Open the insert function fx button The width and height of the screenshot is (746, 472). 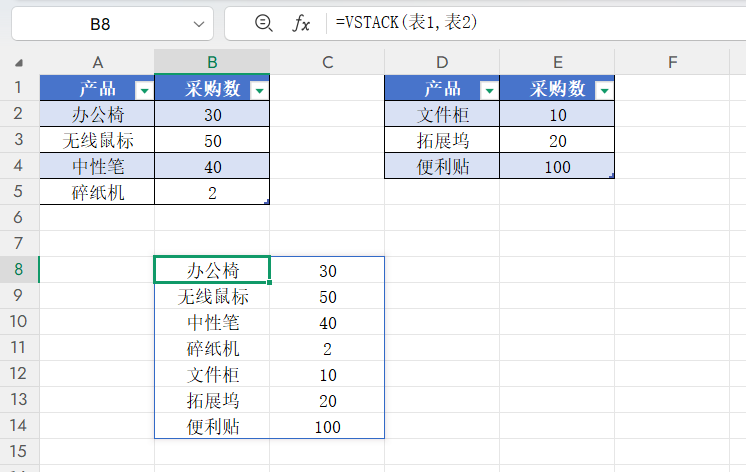pos(301,23)
